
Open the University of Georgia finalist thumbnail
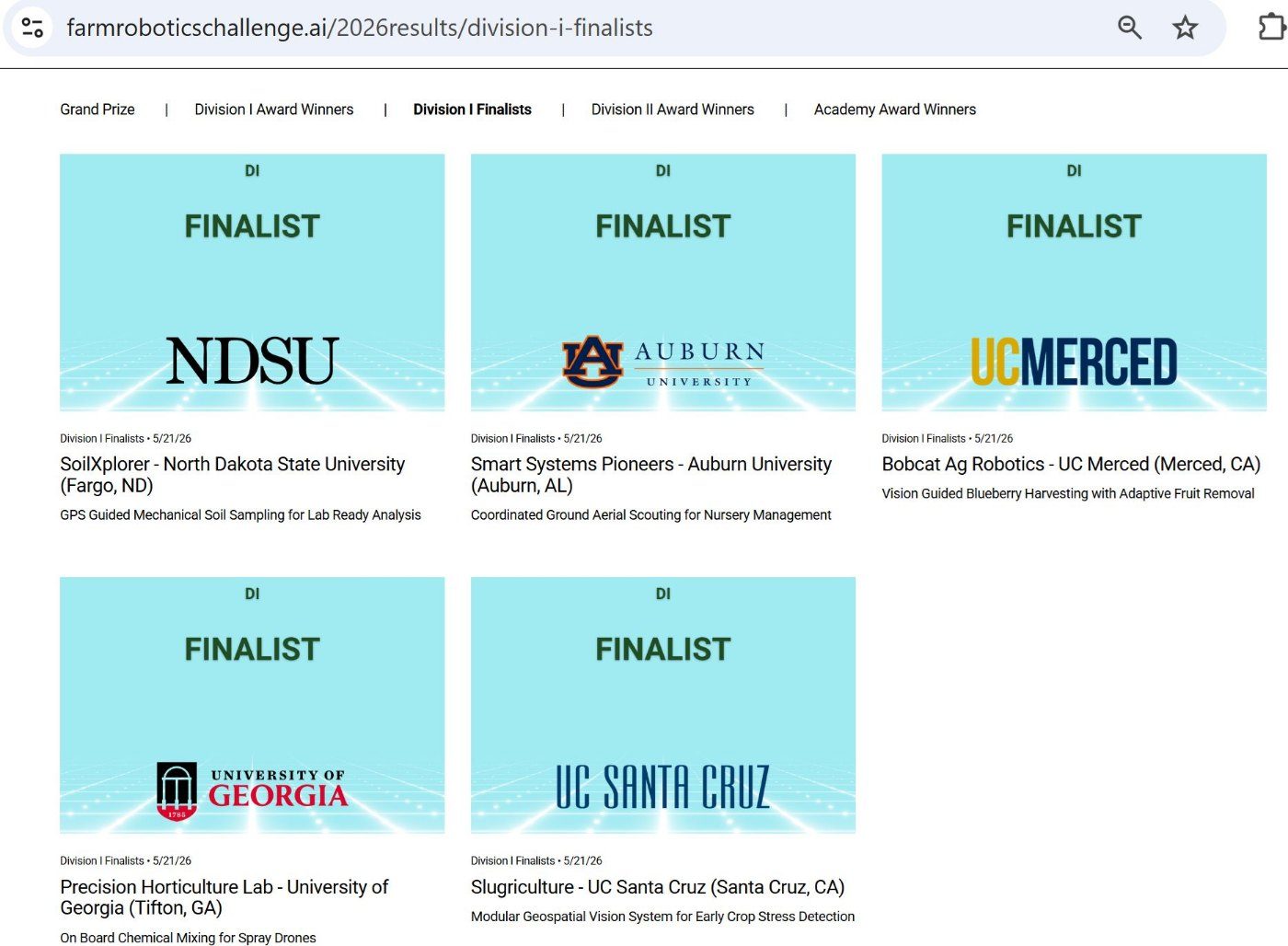coord(252,705)
